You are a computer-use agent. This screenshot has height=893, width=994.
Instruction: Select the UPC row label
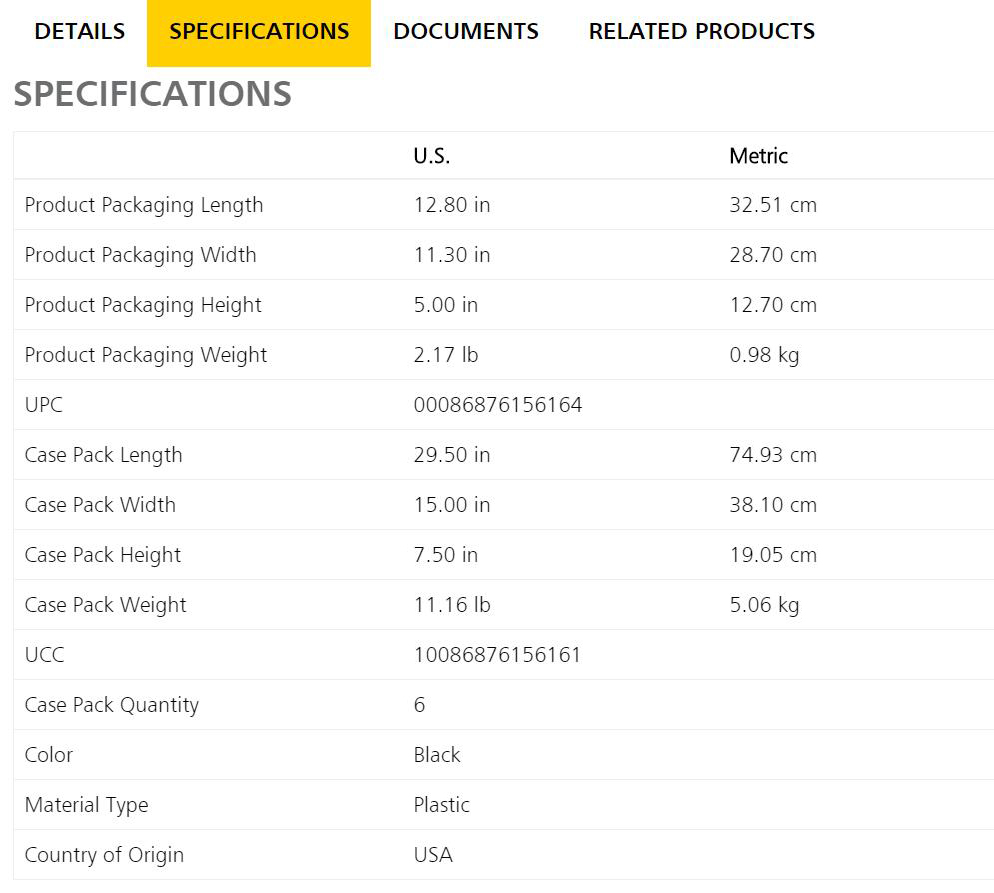(x=43, y=405)
